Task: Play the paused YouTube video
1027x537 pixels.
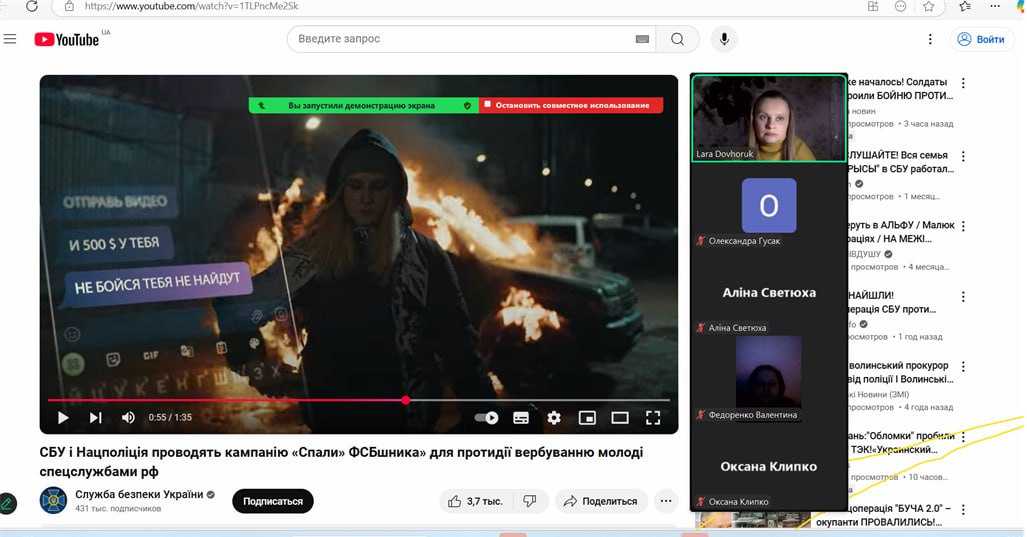Action: pyautogui.click(x=63, y=418)
